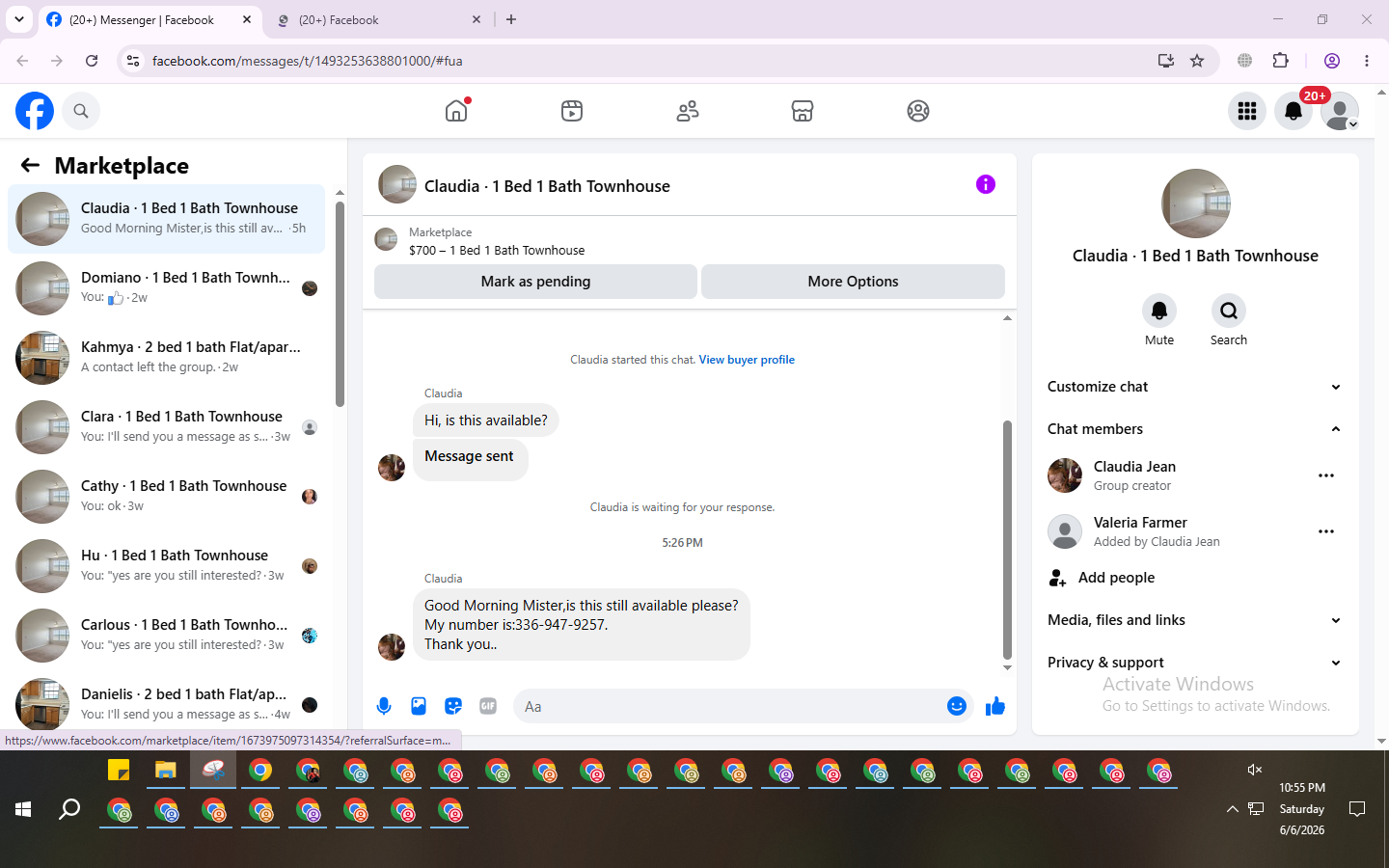The width and height of the screenshot is (1389, 868).
Task: Open $700 – 1 Bed 1 Bath Townhouse listing
Action: point(497,250)
